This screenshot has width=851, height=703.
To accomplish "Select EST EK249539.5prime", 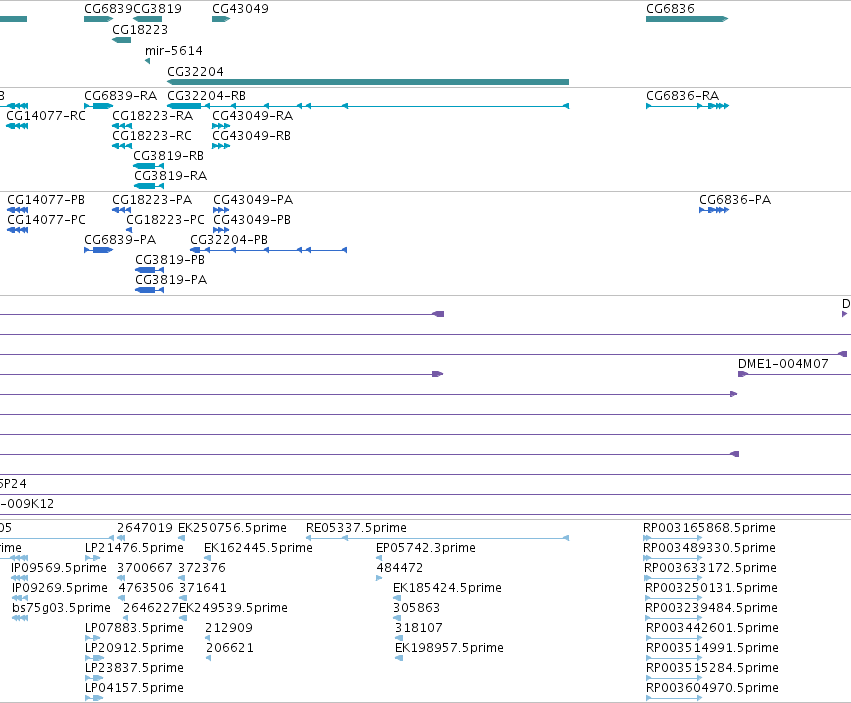I will tap(183, 618).
